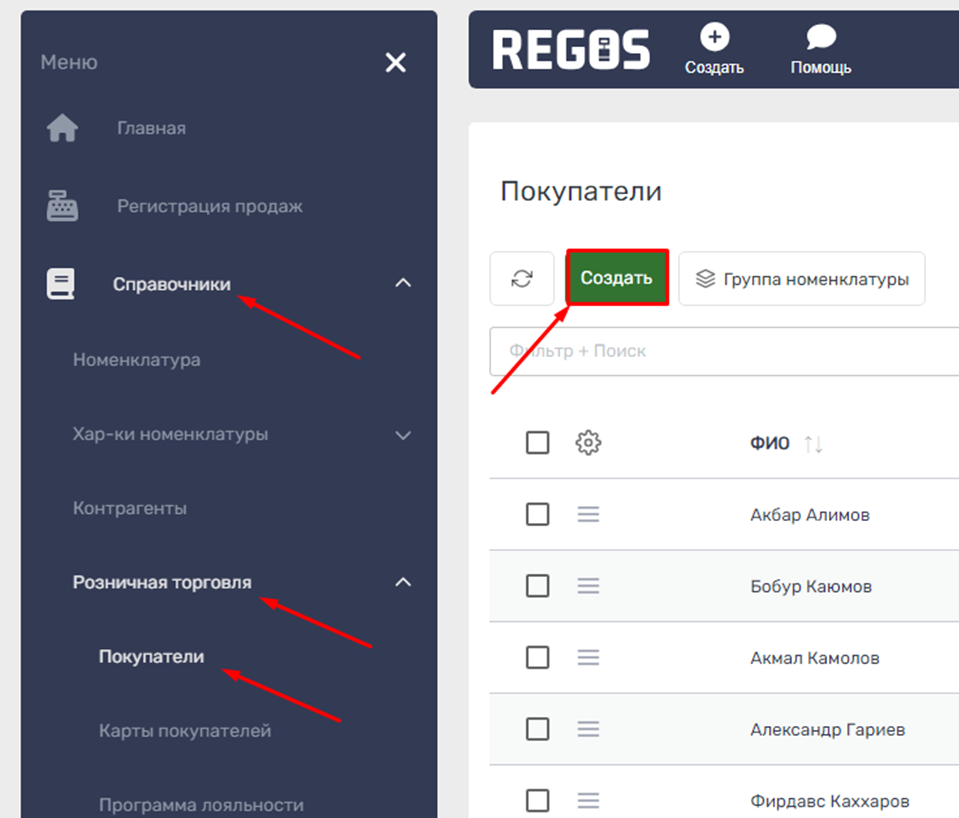
Task: Collapse the Справочники section chevron
Action: click(x=403, y=283)
